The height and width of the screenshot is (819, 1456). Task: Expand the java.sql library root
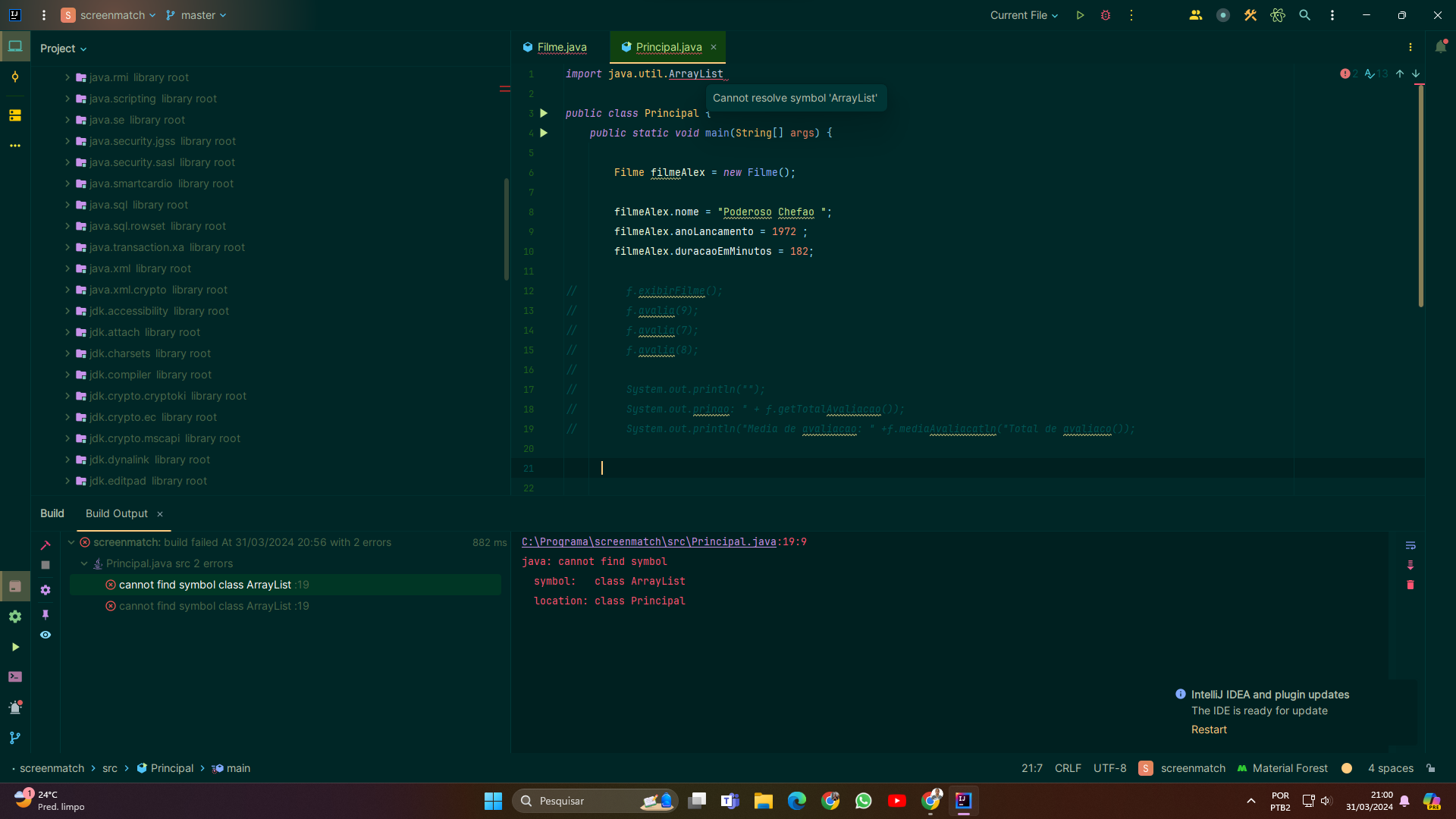coord(67,205)
